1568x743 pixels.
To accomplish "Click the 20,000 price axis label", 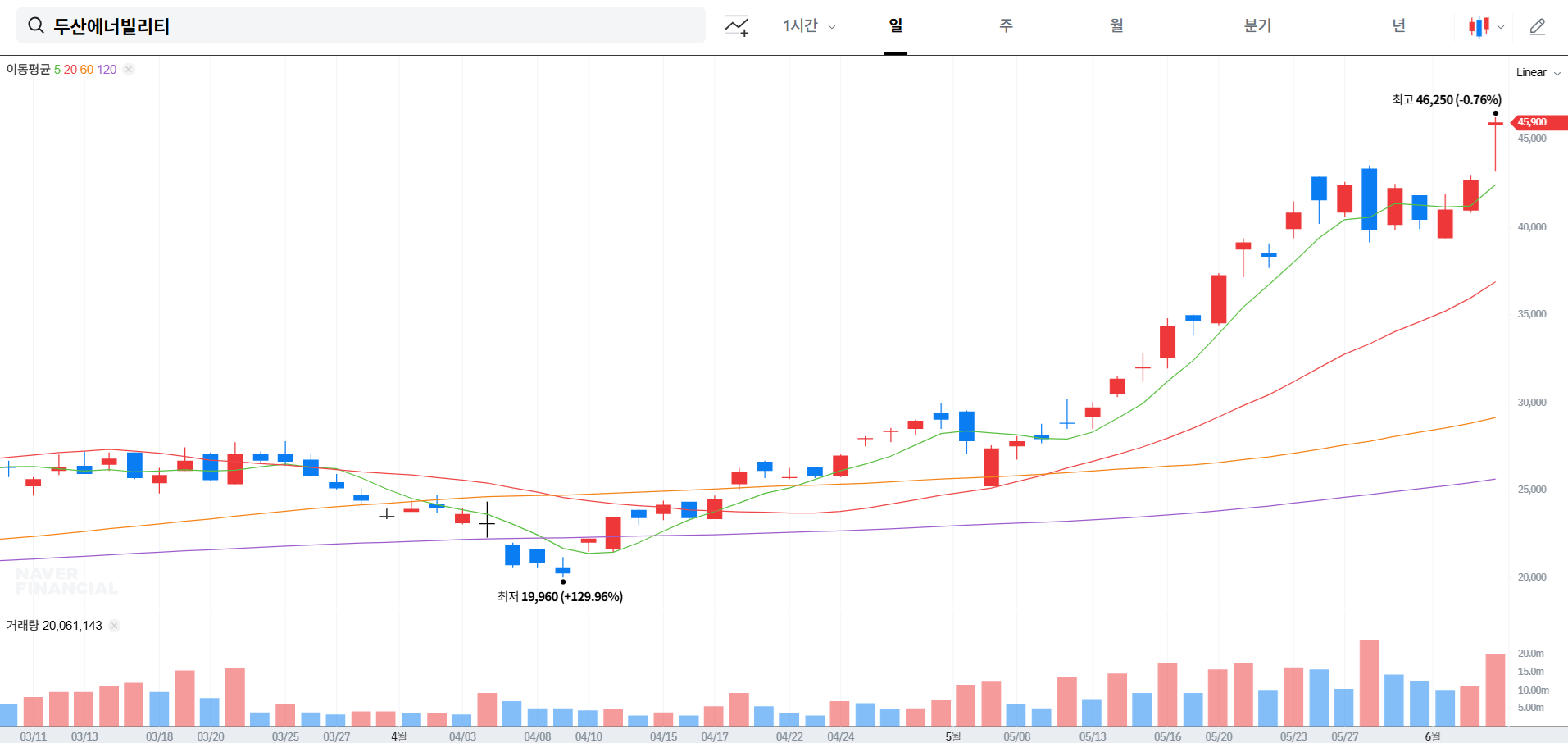I will [x=1532, y=577].
